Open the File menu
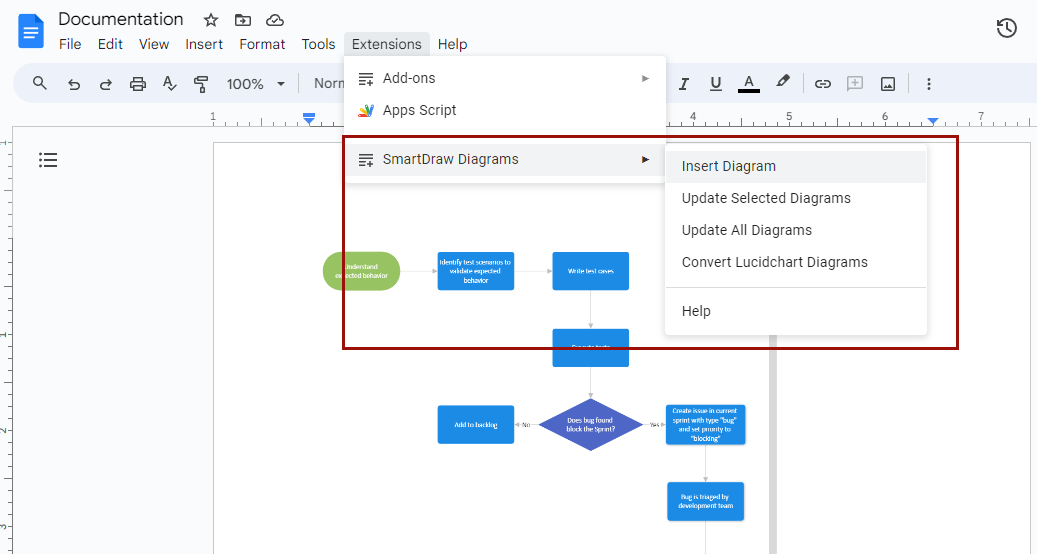Image resolution: width=1037 pixels, height=554 pixels. tap(70, 44)
